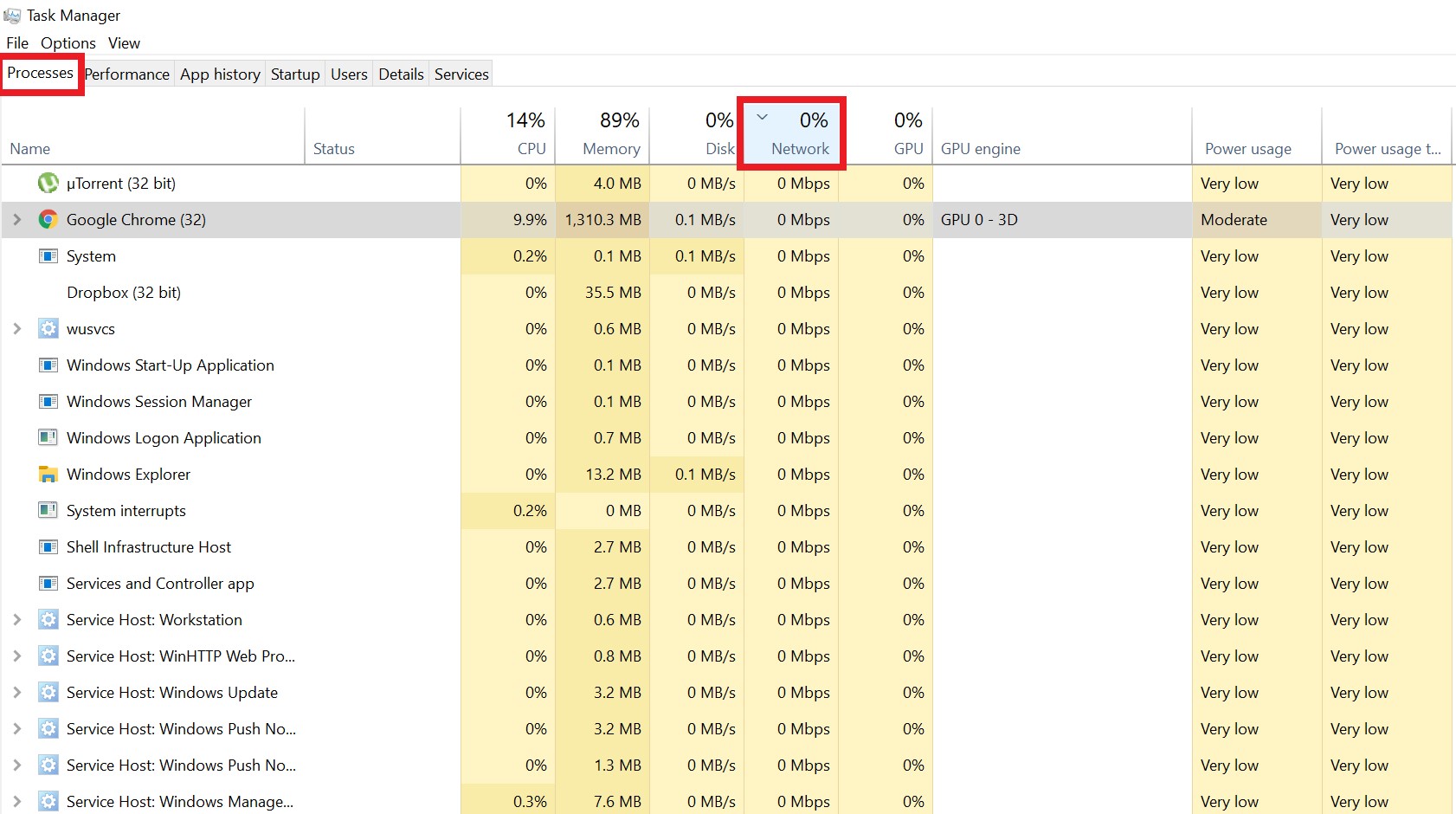Expand the Service Host: Workstation entry

click(x=17, y=619)
